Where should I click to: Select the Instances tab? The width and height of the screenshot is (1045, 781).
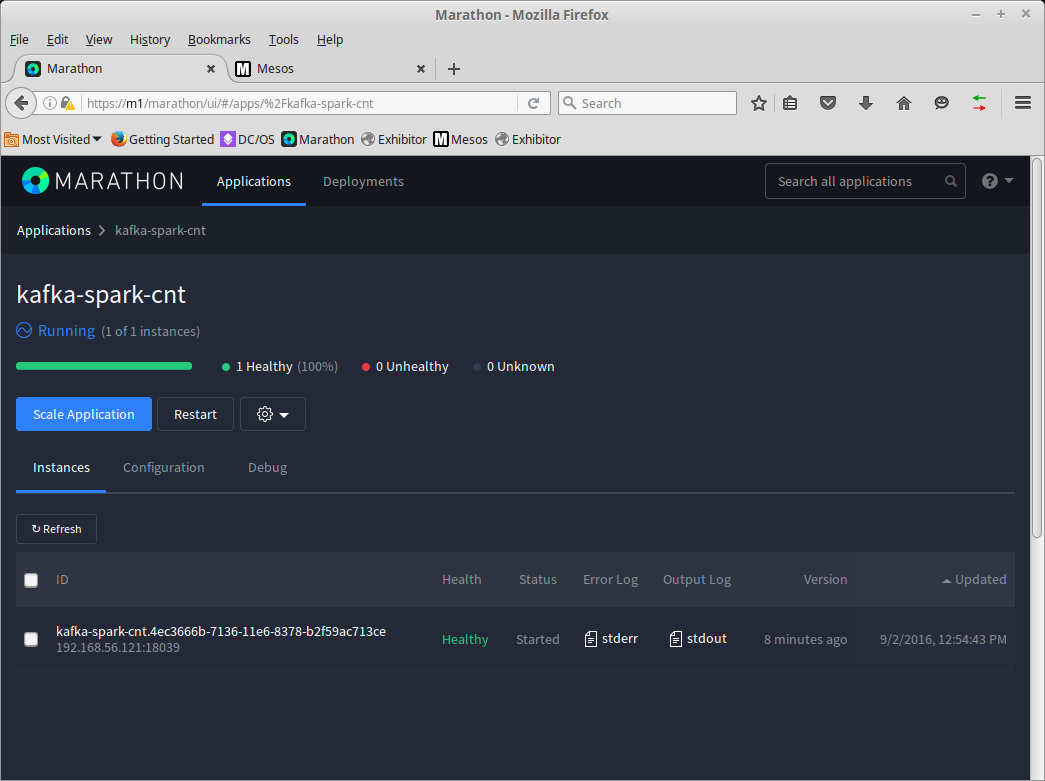61,468
